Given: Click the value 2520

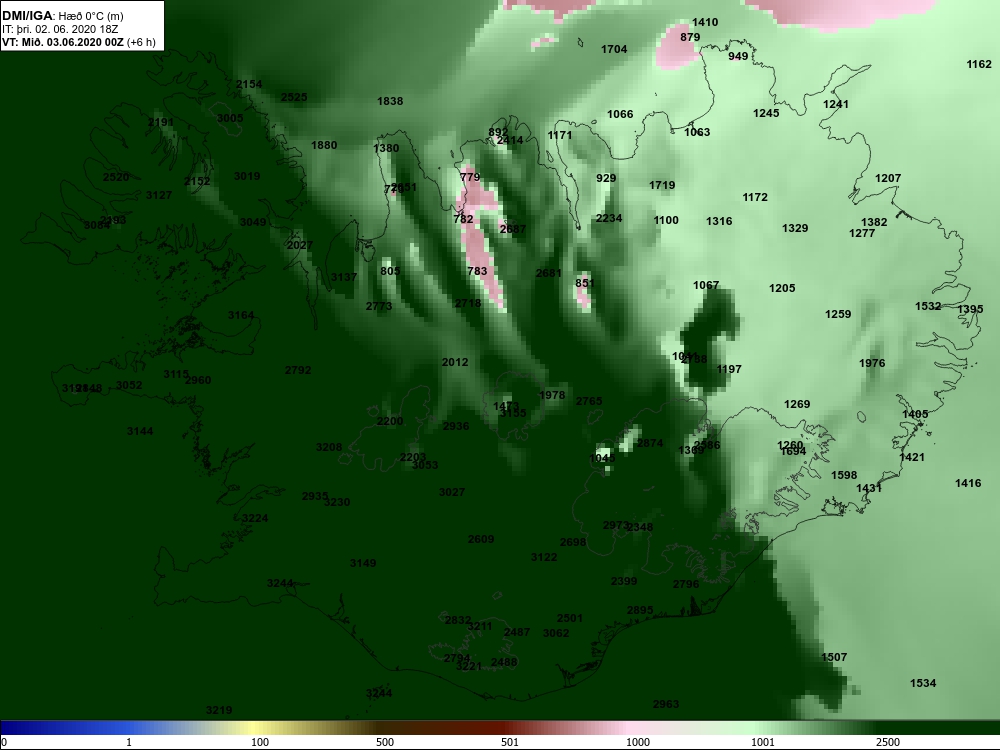Looking at the screenshot, I should [116, 177].
